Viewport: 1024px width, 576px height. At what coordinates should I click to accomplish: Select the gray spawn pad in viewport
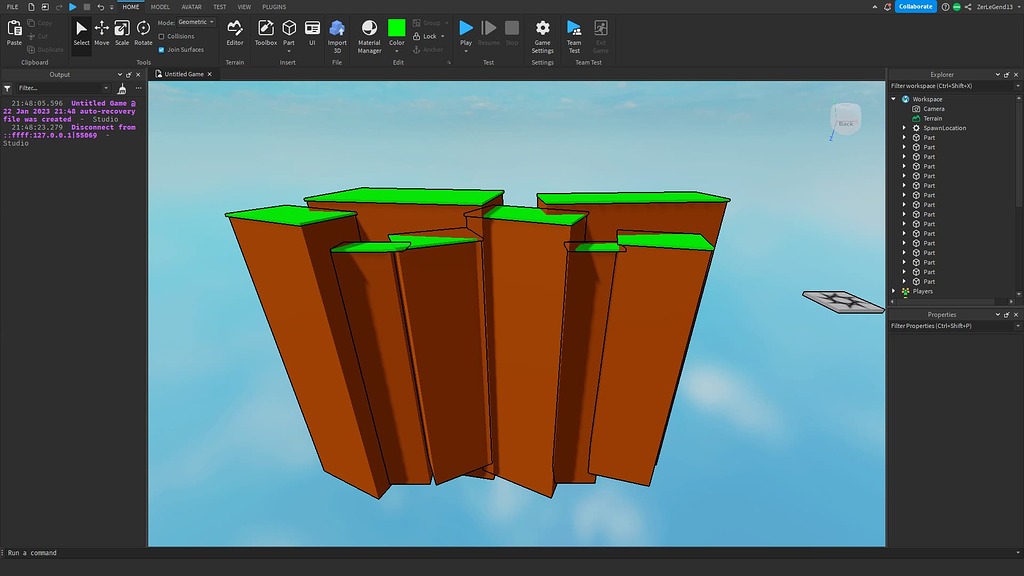843,302
